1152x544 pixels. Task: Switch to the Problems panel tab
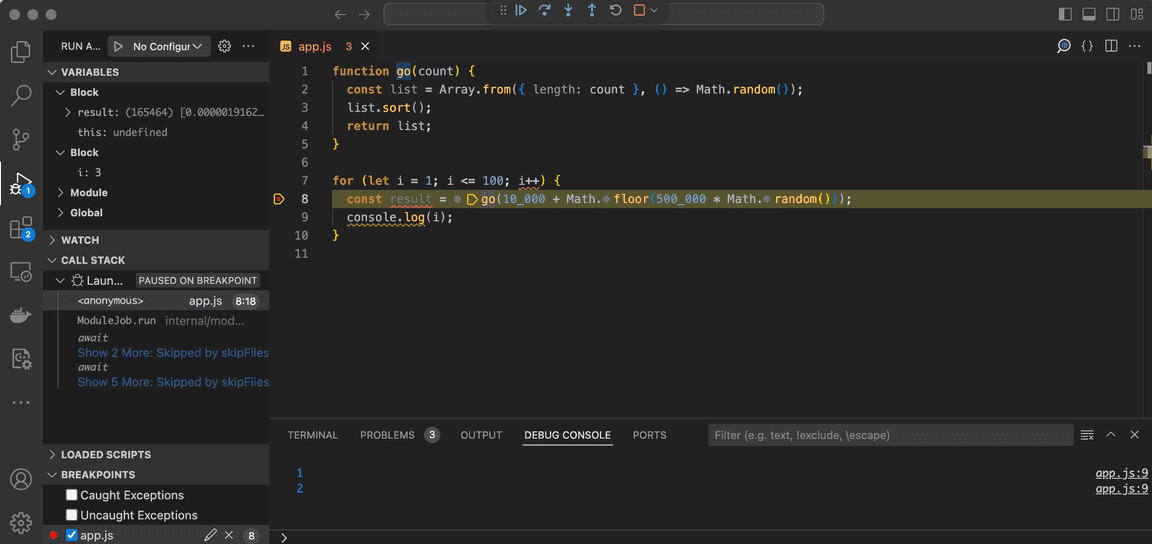tap(387, 435)
